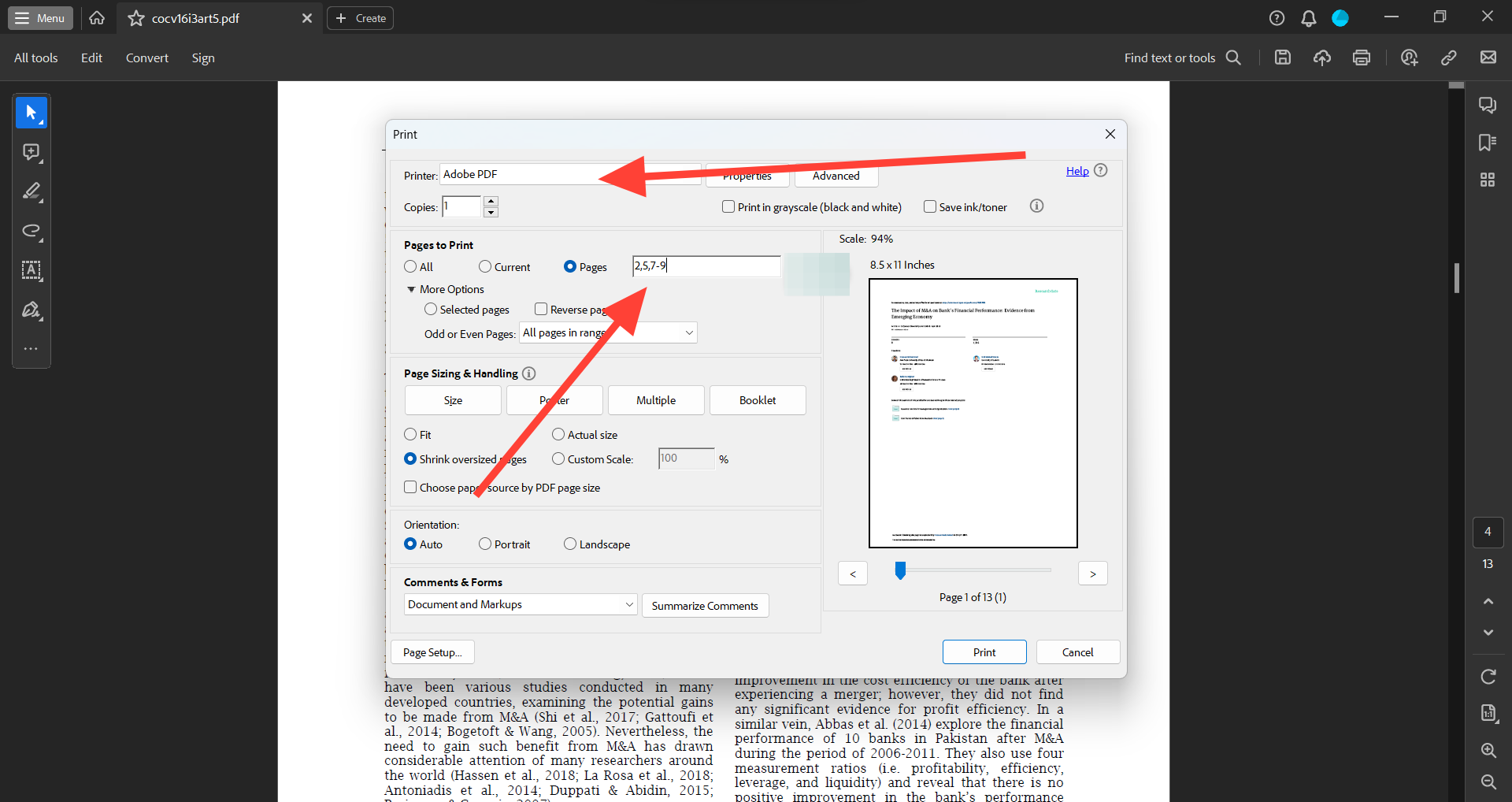
Task: Select the Selection tool
Action: 31,112
